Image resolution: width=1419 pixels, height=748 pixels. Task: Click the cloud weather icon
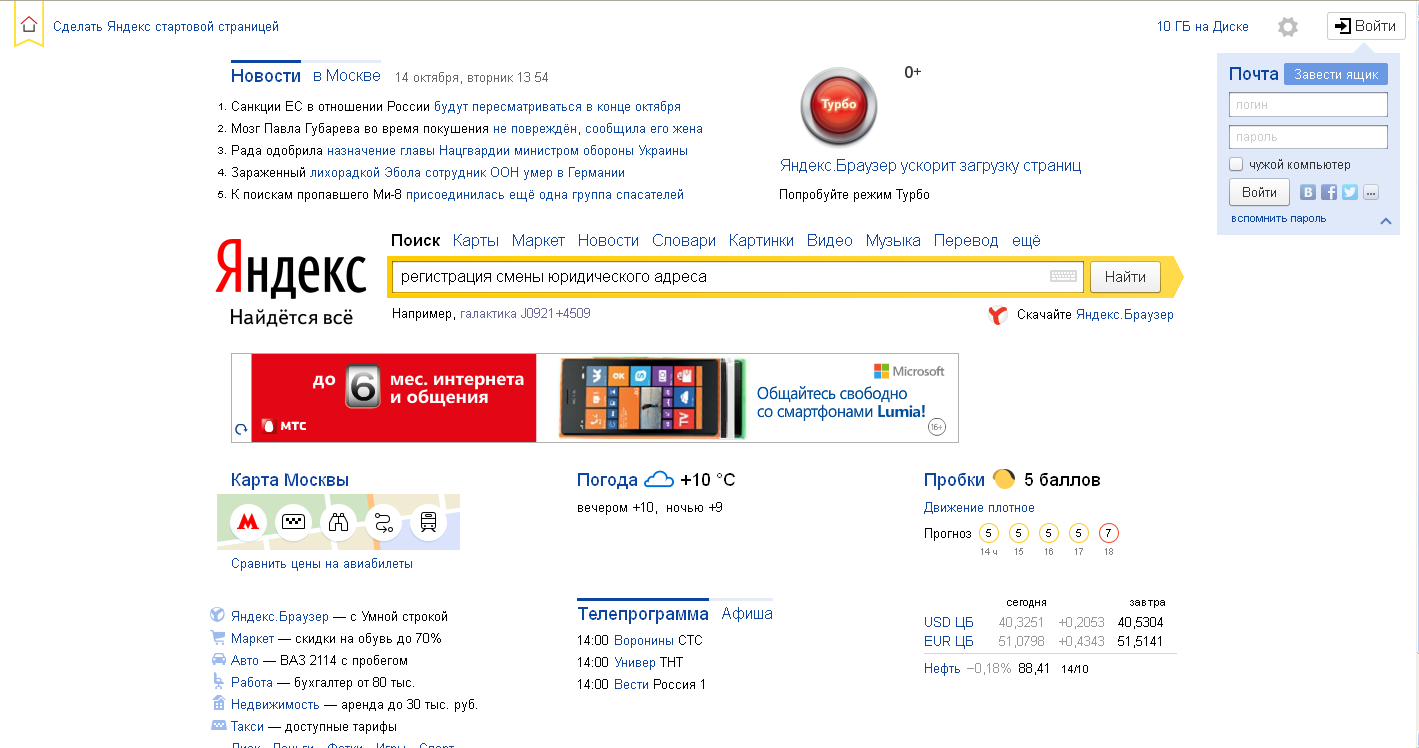point(659,480)
